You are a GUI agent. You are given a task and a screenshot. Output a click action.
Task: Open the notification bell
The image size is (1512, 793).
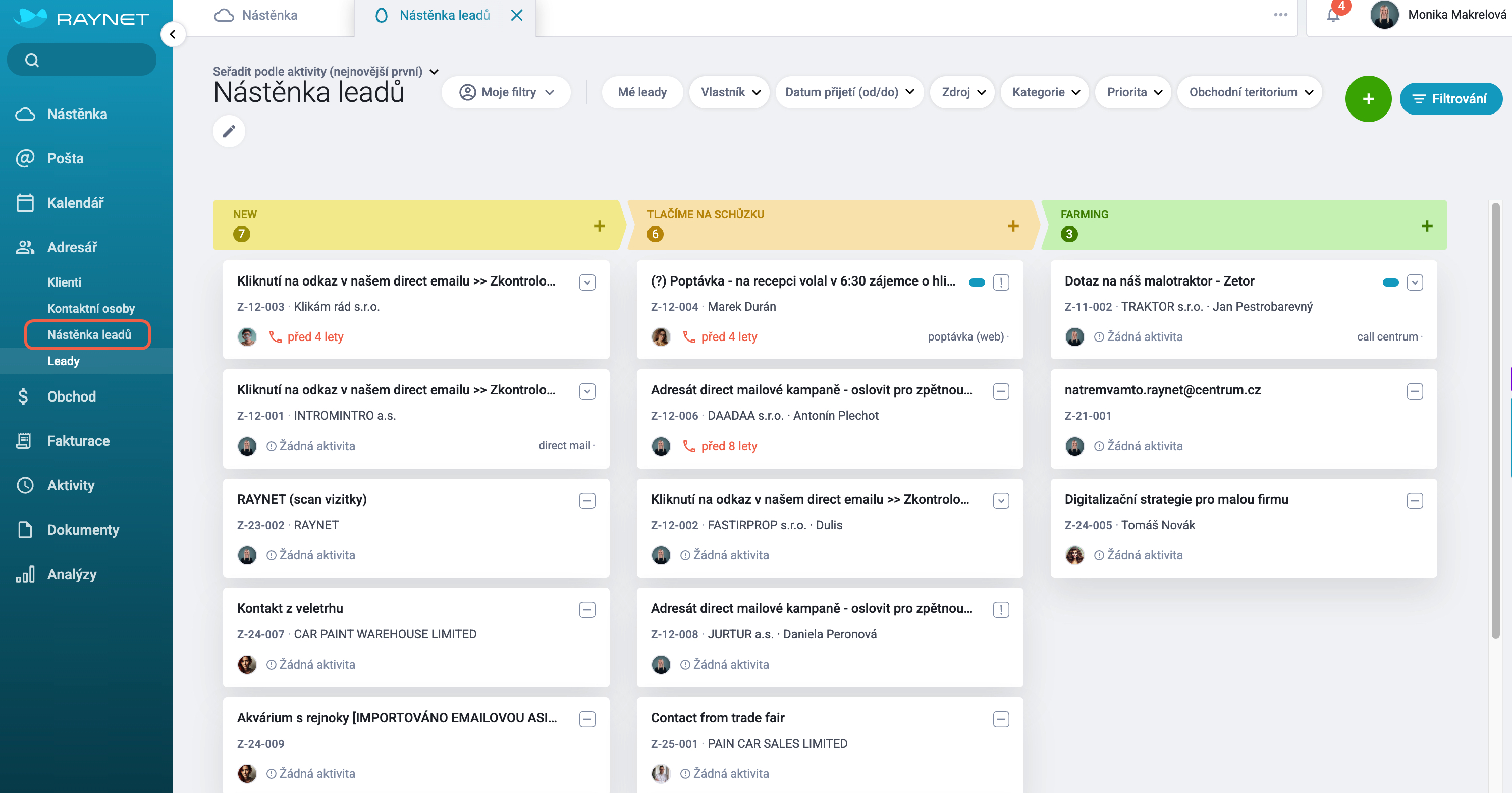pyautogui.click(x=1333, y=15)
